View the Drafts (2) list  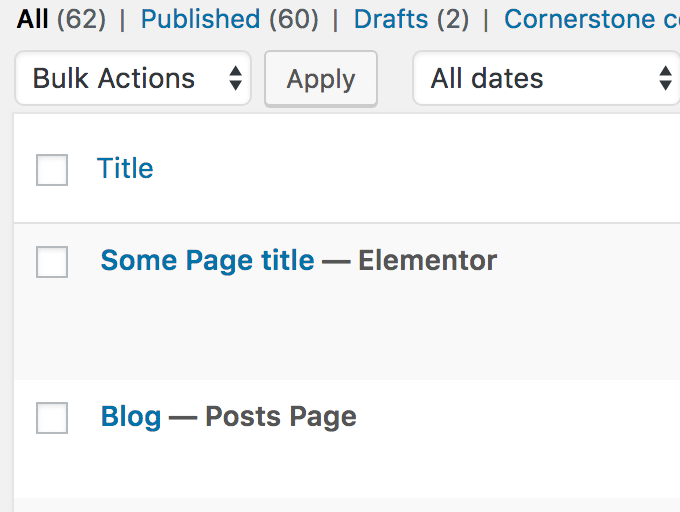[411, 19]
